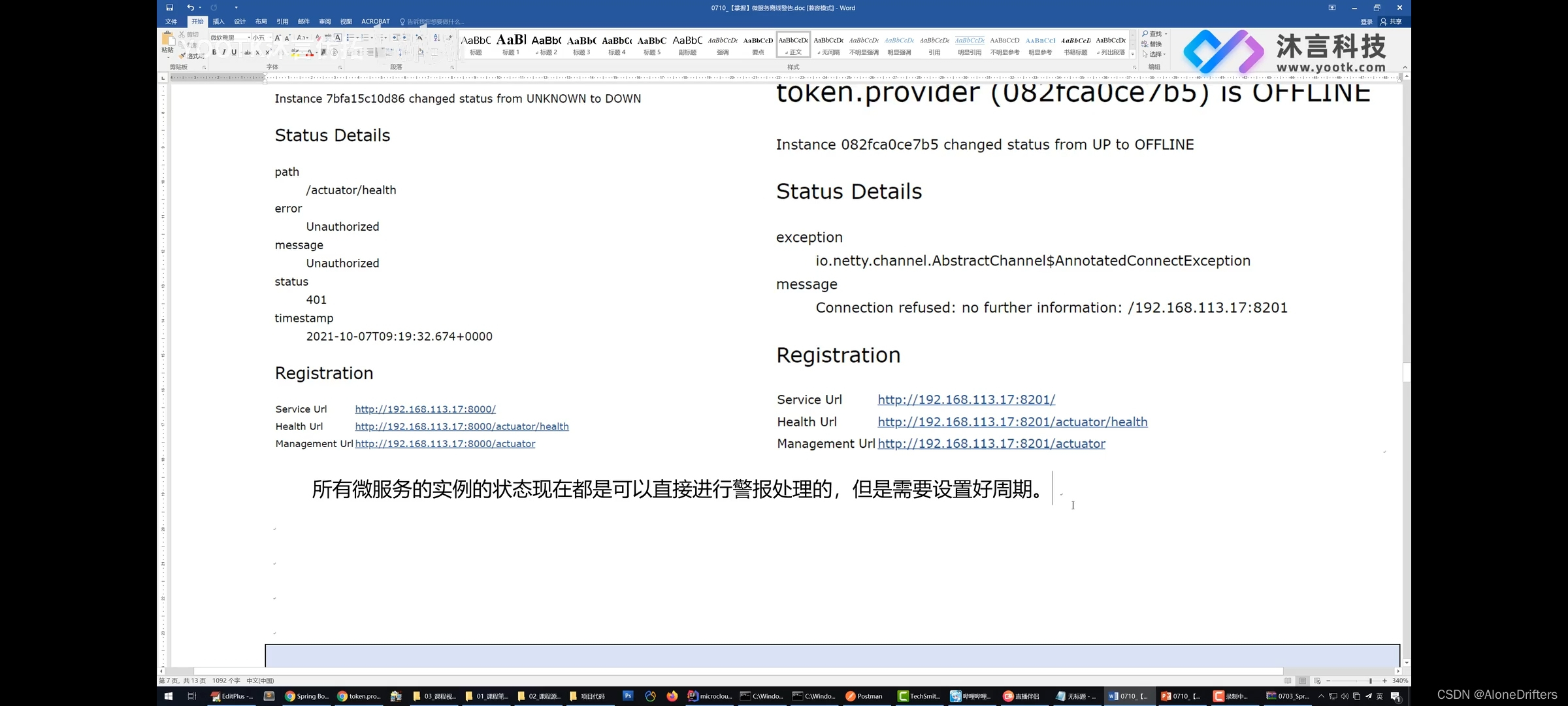
Task: Toggle Underline formatting
Action: [x=234, y=52]
